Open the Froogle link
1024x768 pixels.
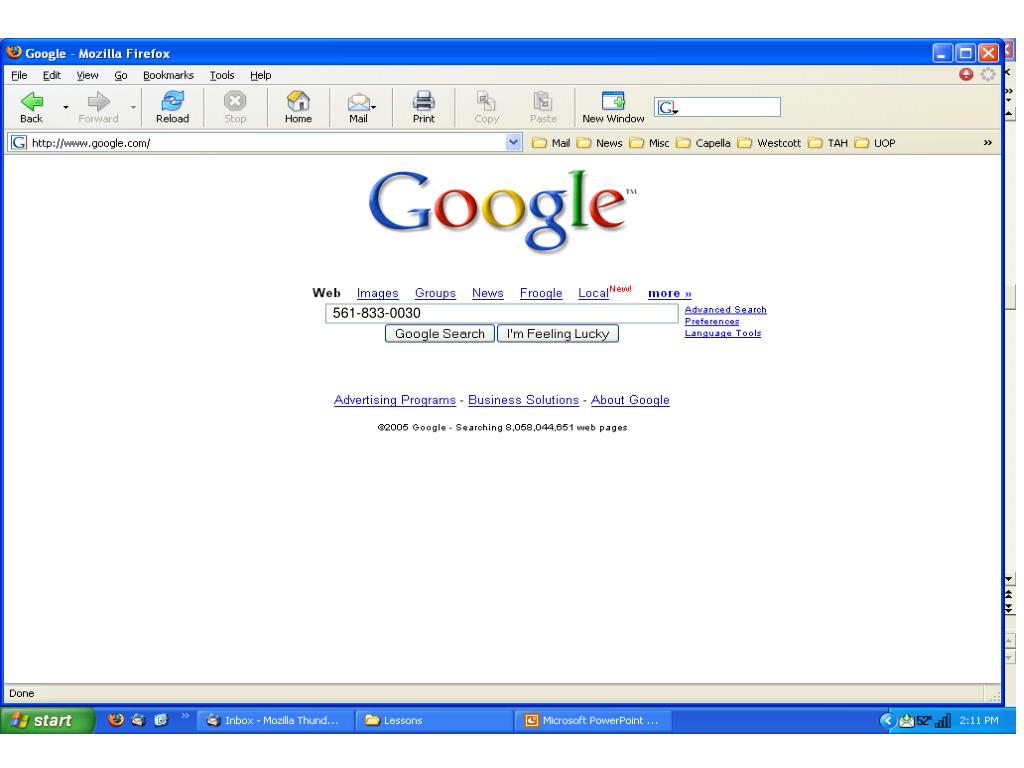[541, 293]
